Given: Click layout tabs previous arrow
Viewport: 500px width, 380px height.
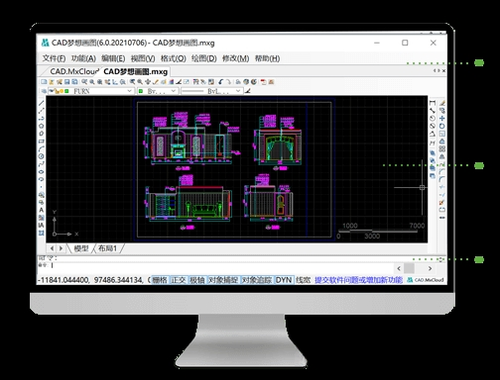Looking at the screenshot, I should [52, 248].
